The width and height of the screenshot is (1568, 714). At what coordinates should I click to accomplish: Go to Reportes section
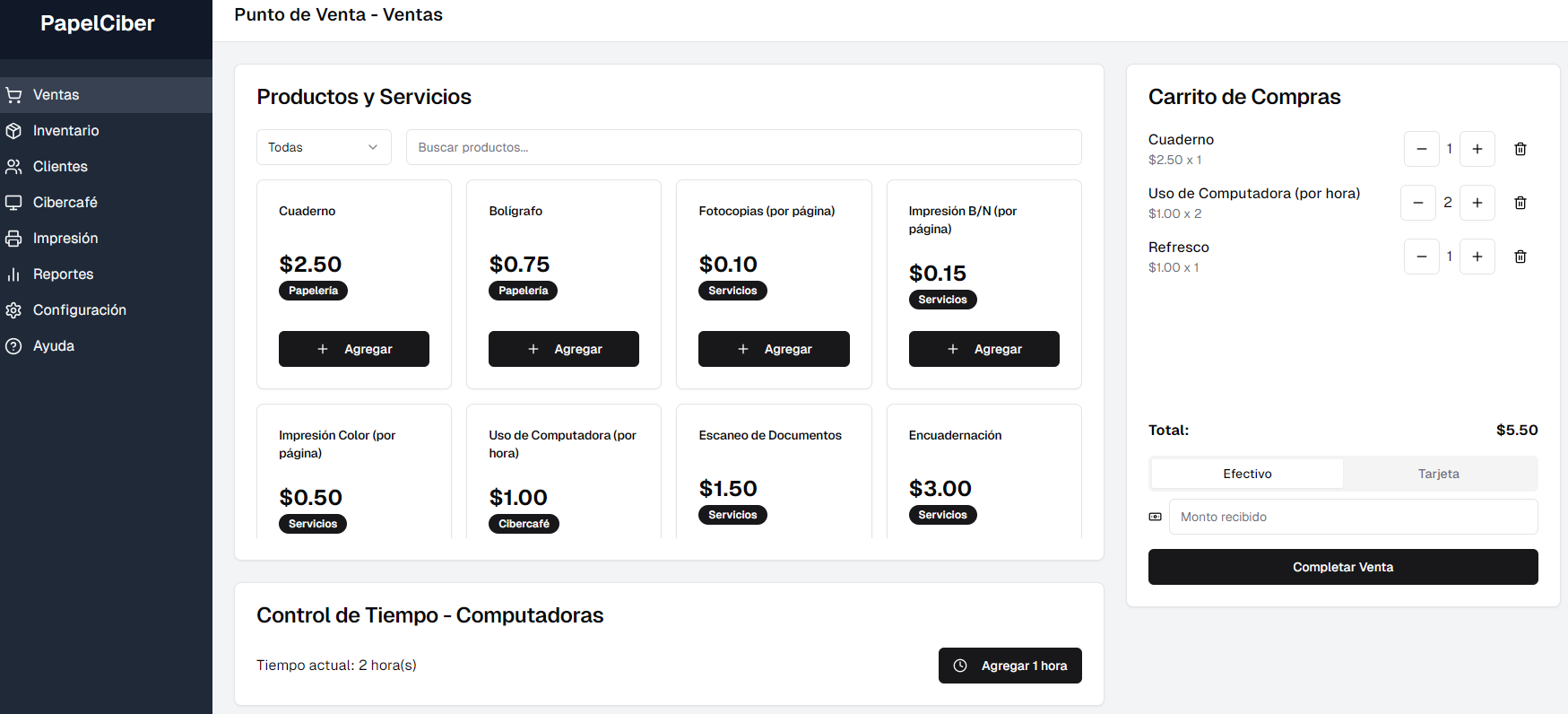pyautogui.click(x=106, y=274)
